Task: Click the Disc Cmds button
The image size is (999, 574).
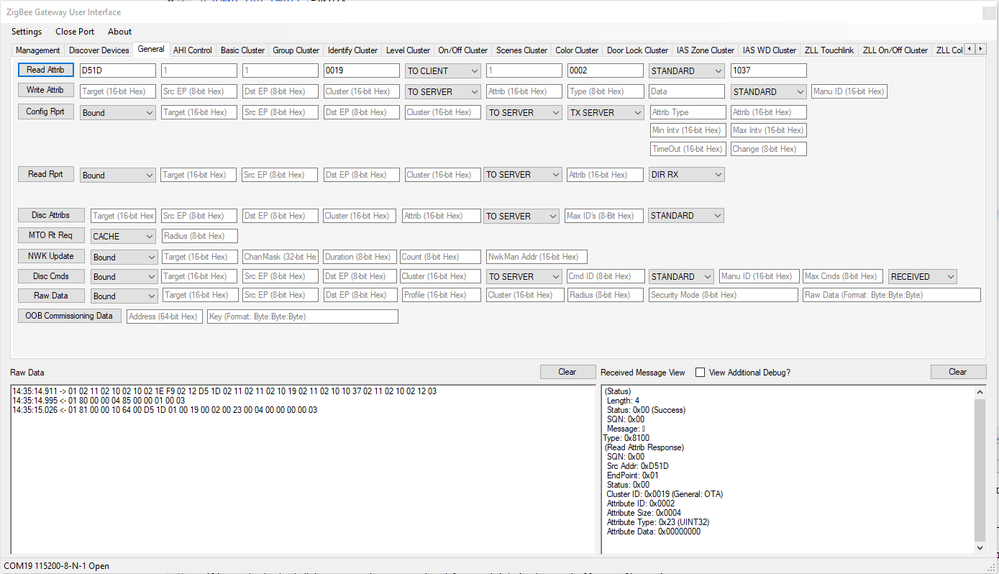Action: tap(50, 276)
